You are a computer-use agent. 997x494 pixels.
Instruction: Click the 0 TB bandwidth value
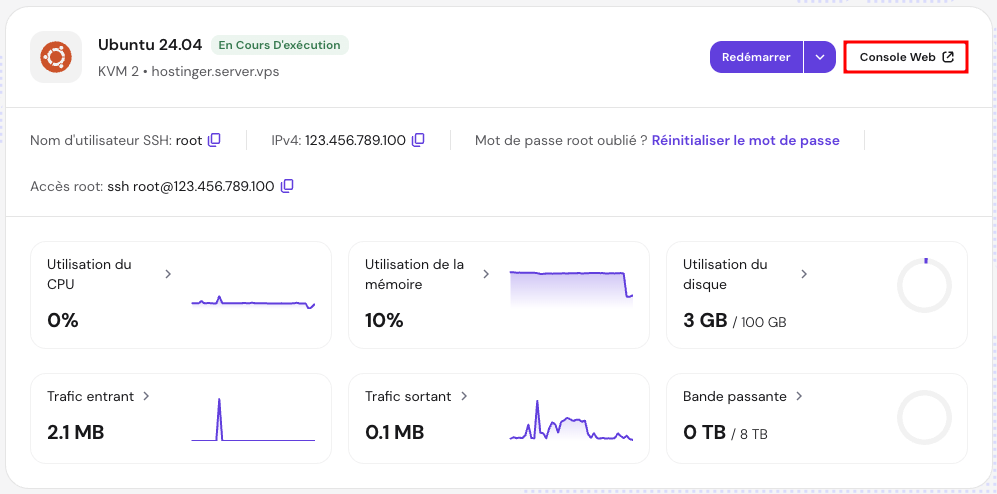tap(705, 433)
